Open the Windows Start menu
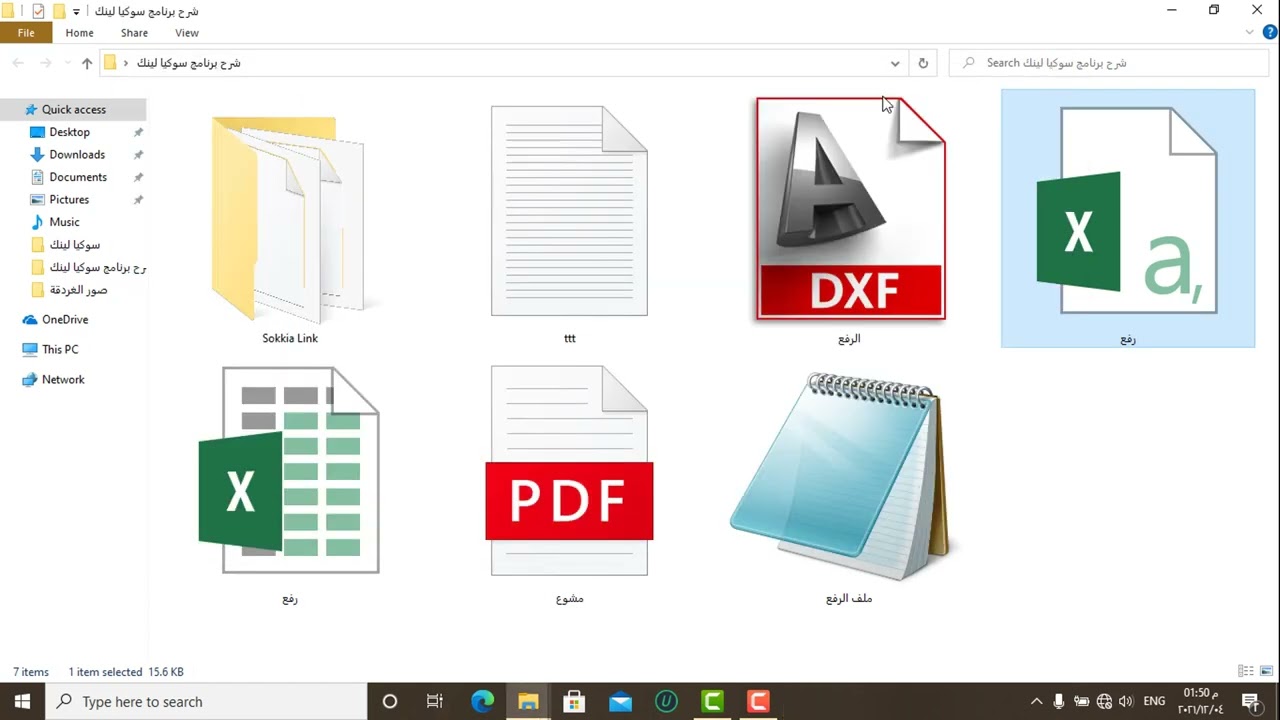1280x720 pixels. pyautogui.click(x=23, y=702)
